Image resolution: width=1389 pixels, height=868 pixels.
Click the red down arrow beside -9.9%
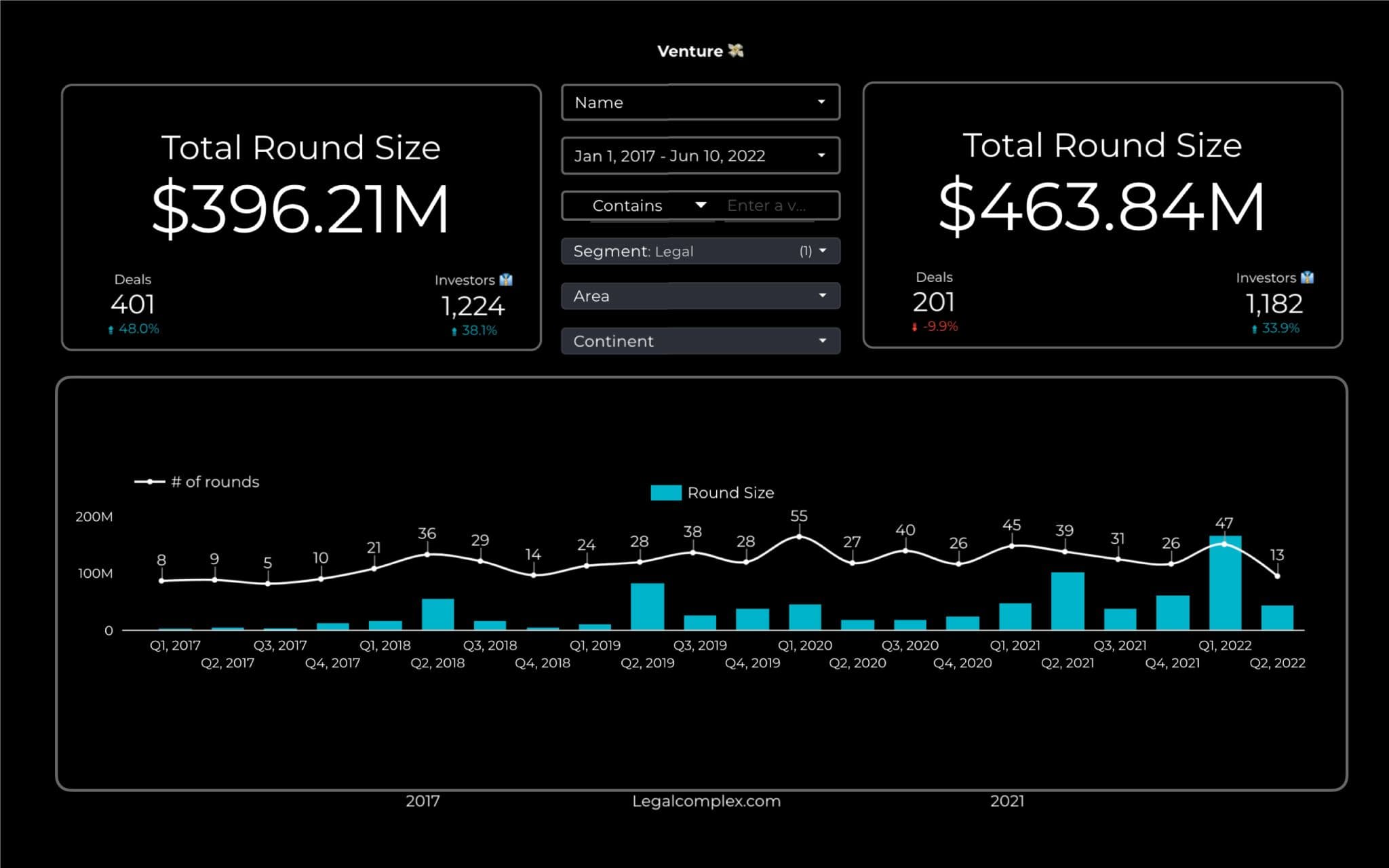tap(915, 327)
